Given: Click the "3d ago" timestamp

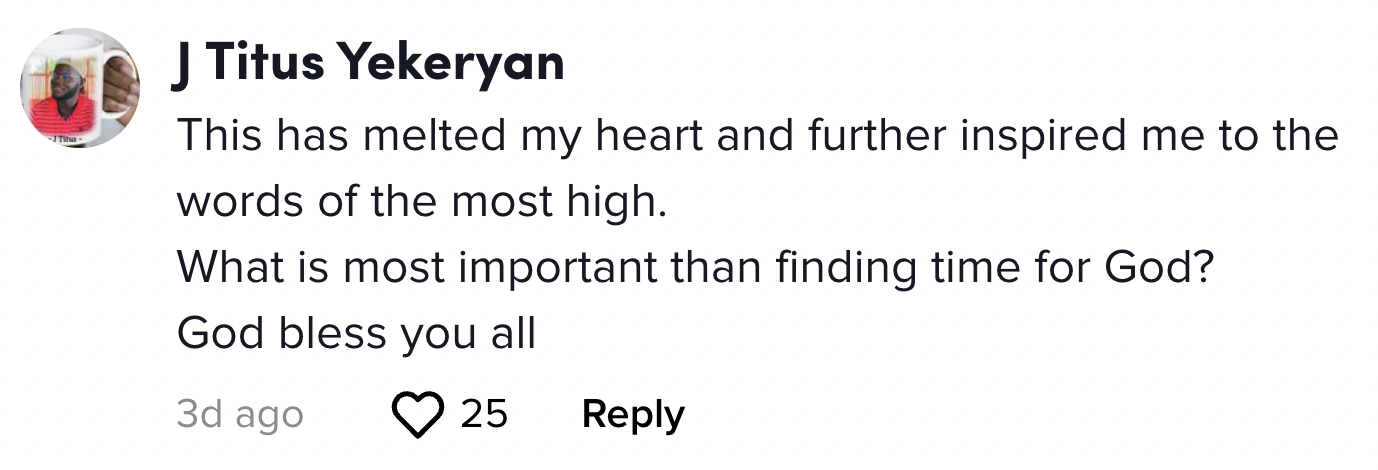Looking at the screenshot, I should click(x=240, y=414).
